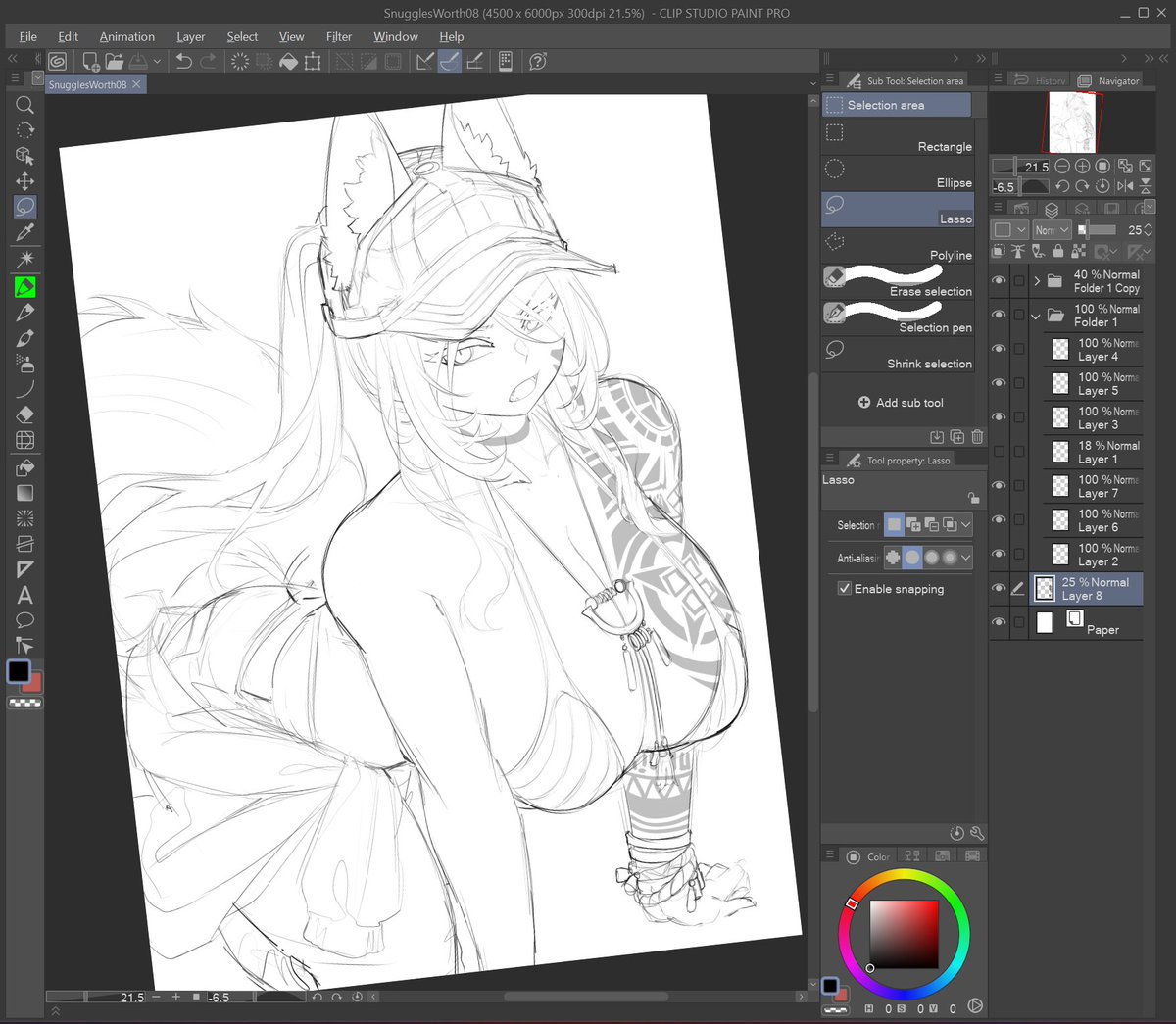Switch to the History tab
This screenshot has width=1176, height=1024.
coord(1040,80)
